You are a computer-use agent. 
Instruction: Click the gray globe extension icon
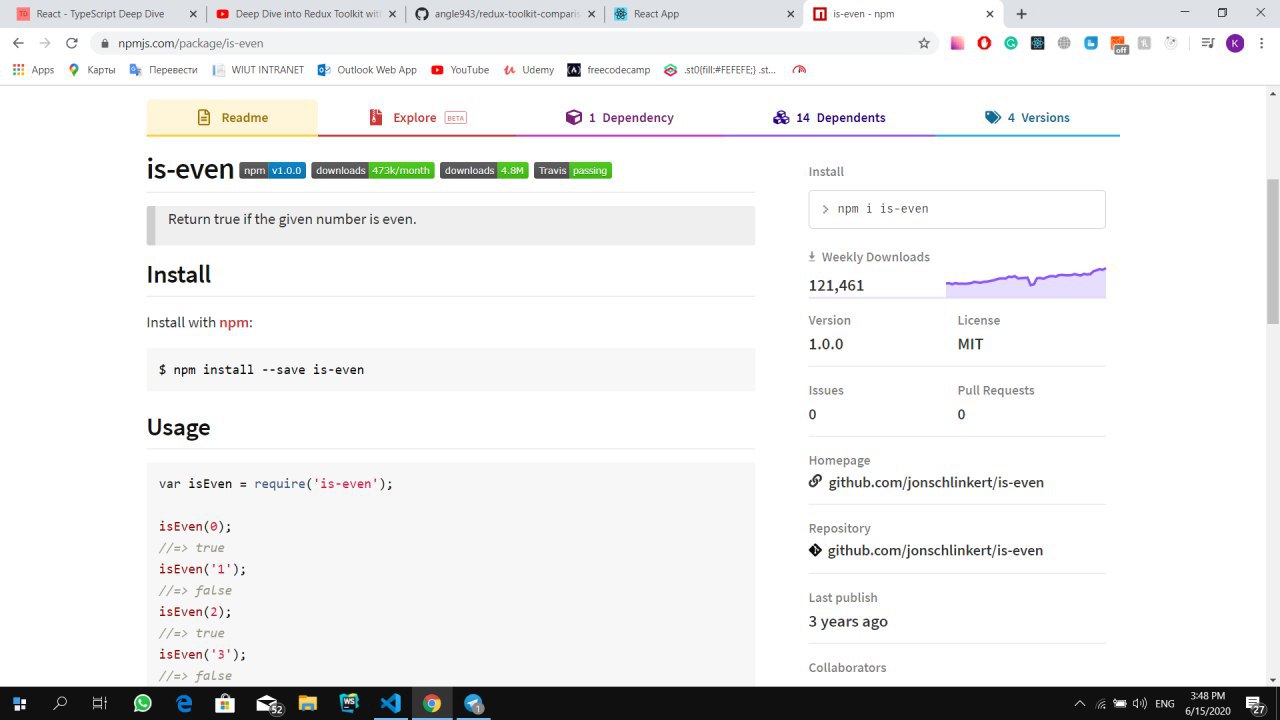click(x=1064, y=43)
